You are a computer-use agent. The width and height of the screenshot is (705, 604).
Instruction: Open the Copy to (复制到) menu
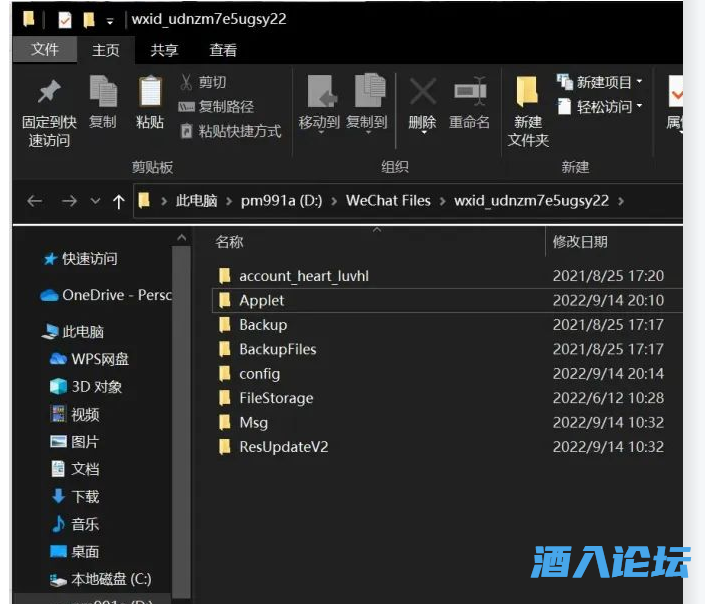click(x=367, y=105)
